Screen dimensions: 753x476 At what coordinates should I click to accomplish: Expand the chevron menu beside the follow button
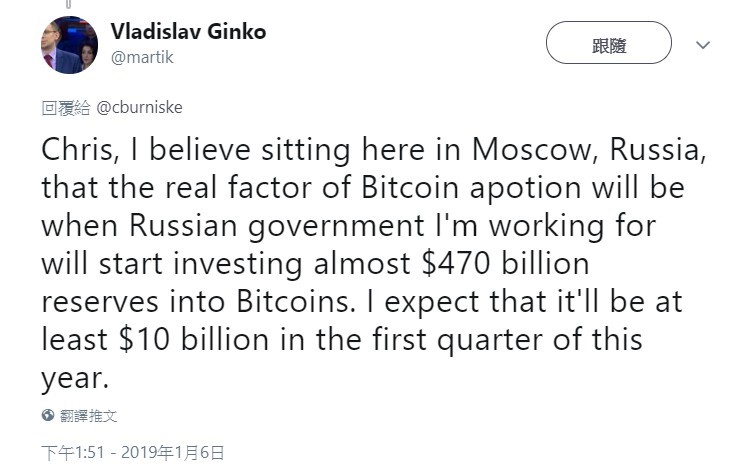703,45
